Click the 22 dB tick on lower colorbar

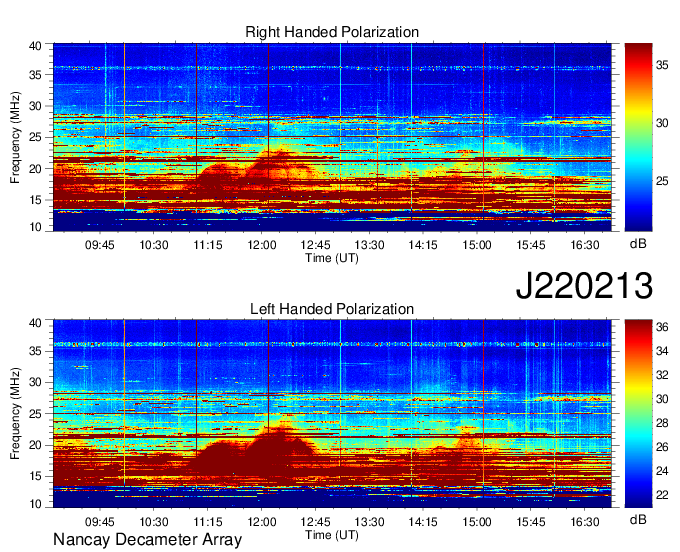(x=662, y=495)
